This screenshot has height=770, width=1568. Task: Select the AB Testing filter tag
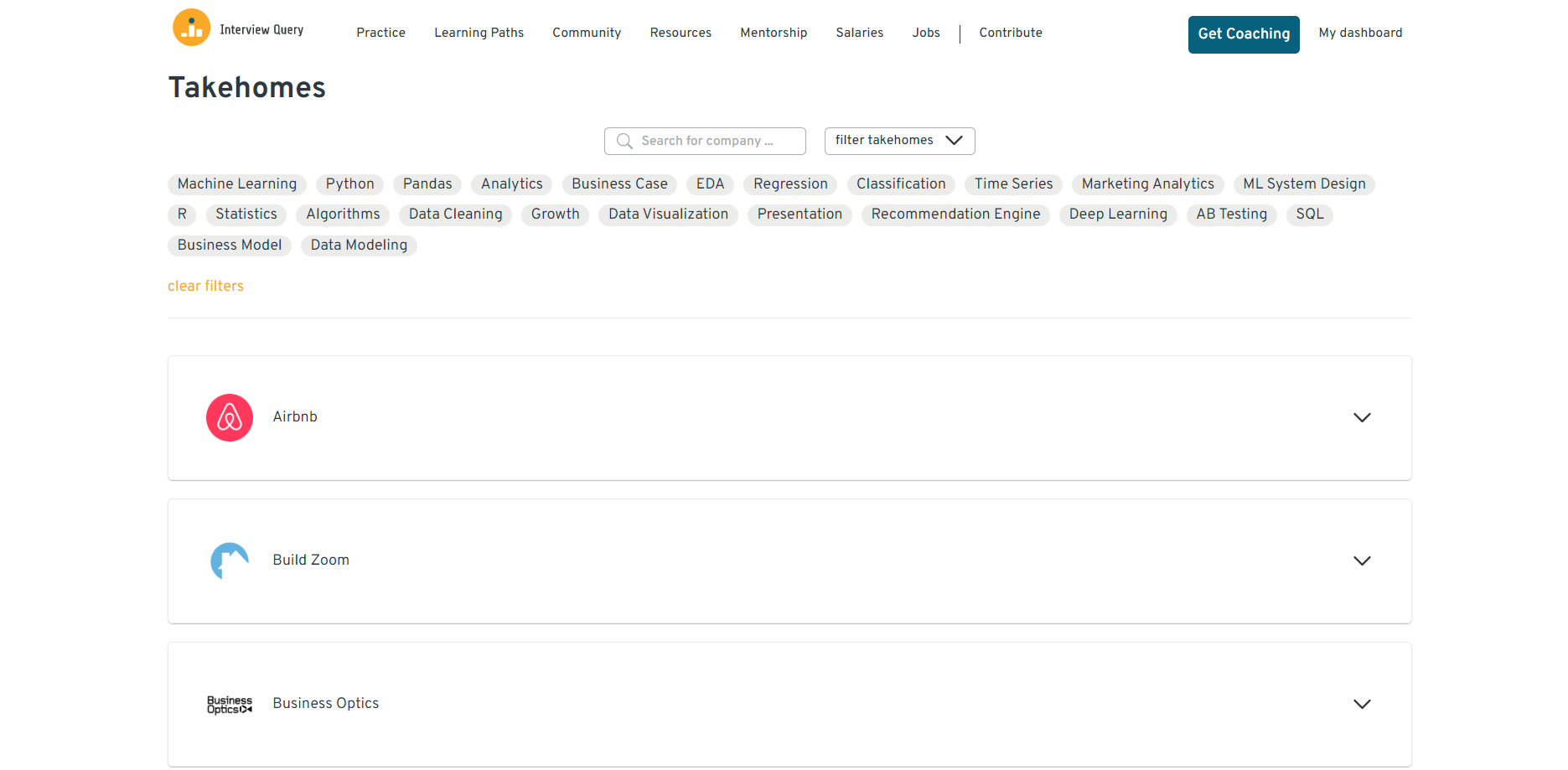point(1231,214)
